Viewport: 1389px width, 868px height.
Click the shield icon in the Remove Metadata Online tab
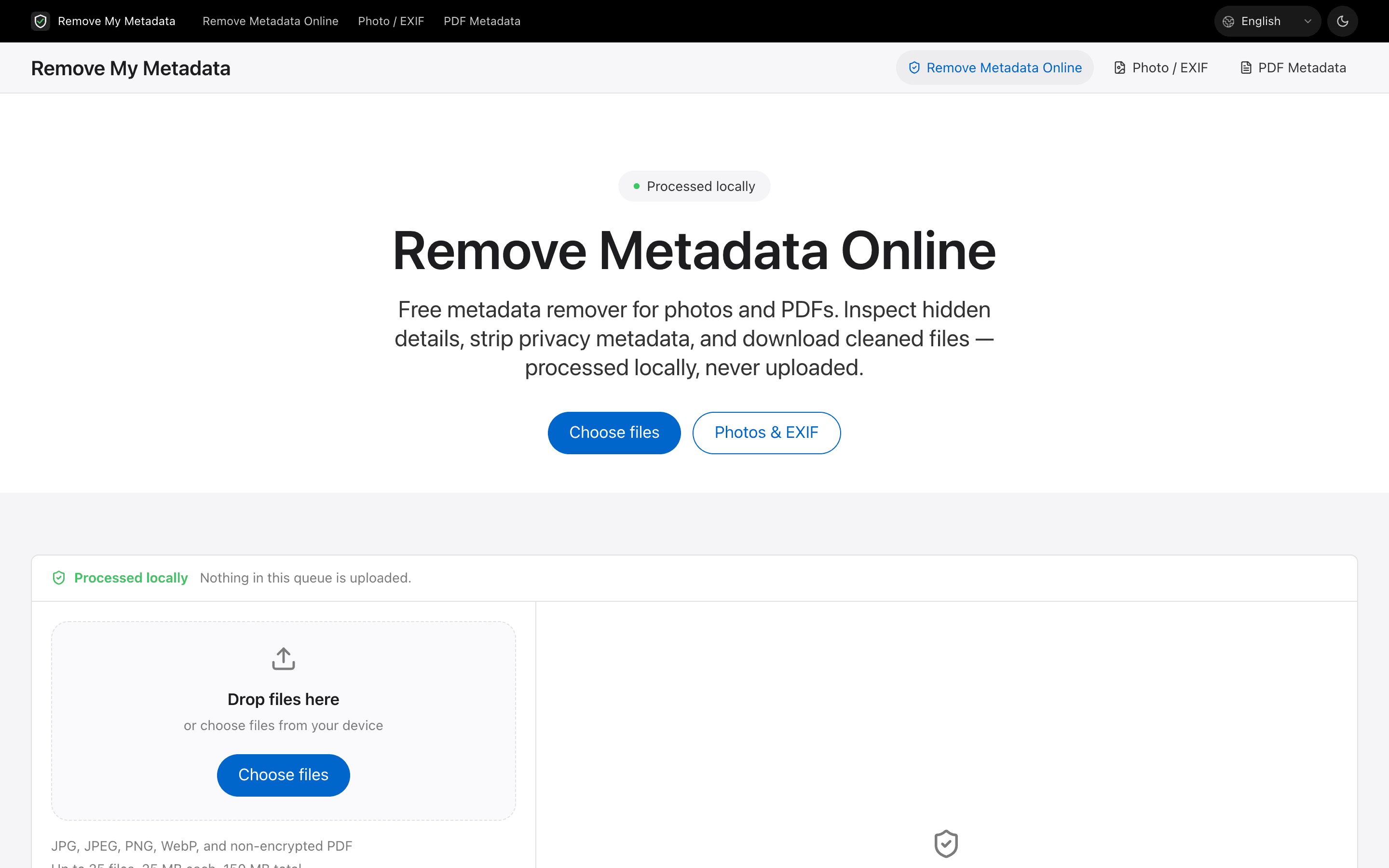914,68
